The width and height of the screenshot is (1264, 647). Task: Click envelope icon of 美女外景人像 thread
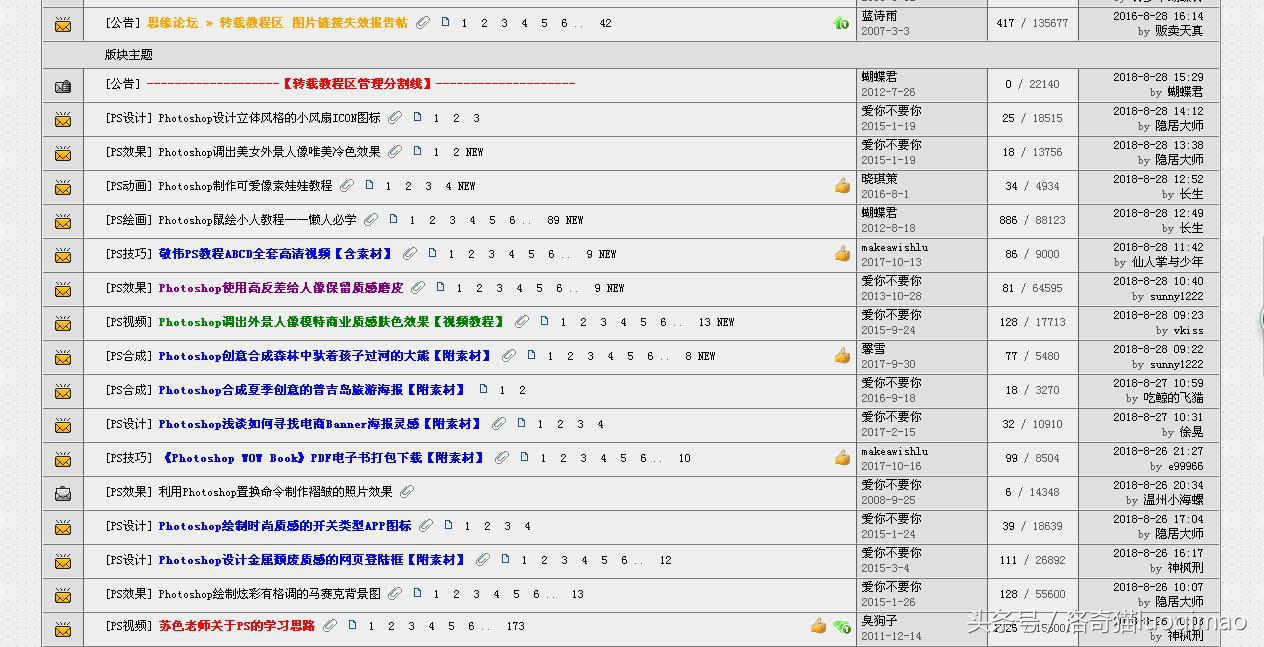pyautogui.click(x=63, y=154)
